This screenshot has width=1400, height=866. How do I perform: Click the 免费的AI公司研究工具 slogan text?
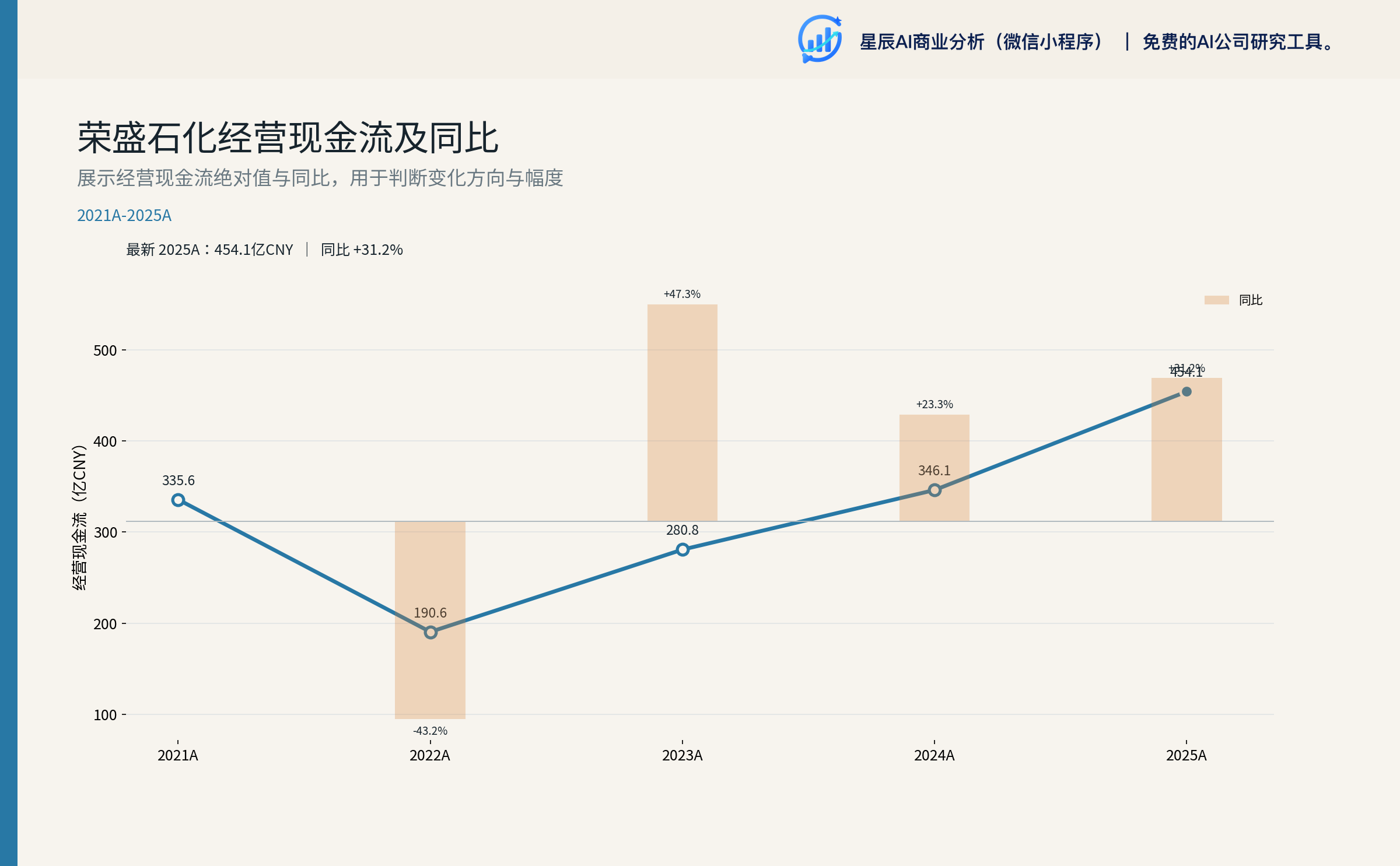pyautogui.click(x=1237, y=42)
